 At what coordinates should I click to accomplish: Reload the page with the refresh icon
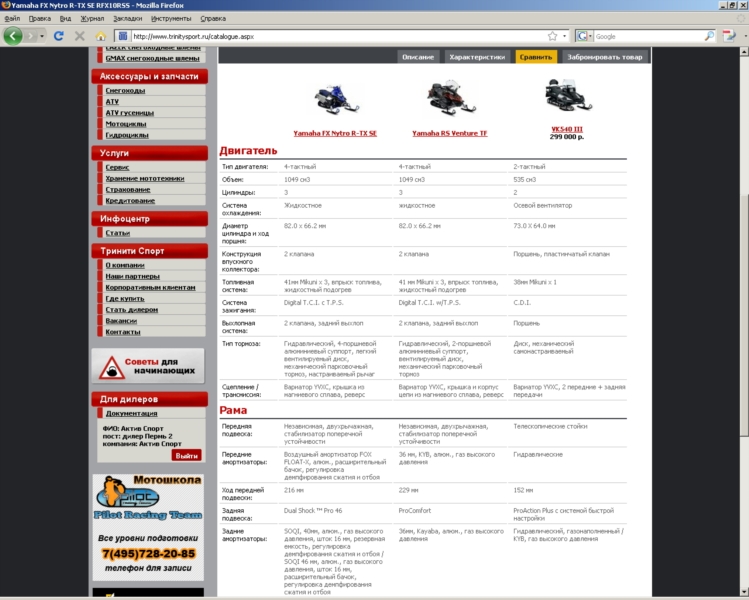point(58,36)
